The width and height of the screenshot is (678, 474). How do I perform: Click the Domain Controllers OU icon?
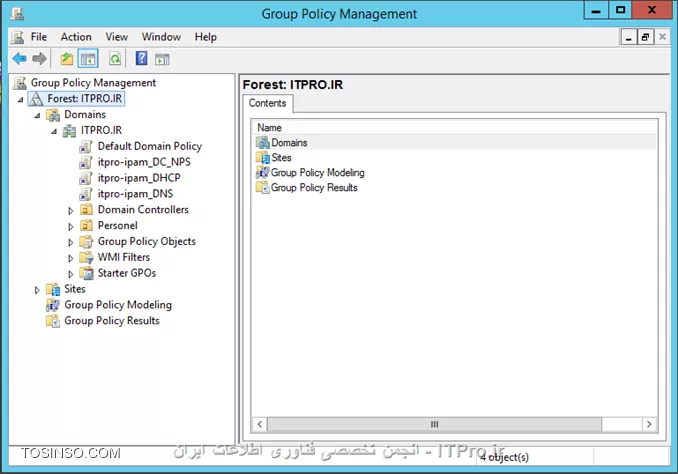pos(86,210)
